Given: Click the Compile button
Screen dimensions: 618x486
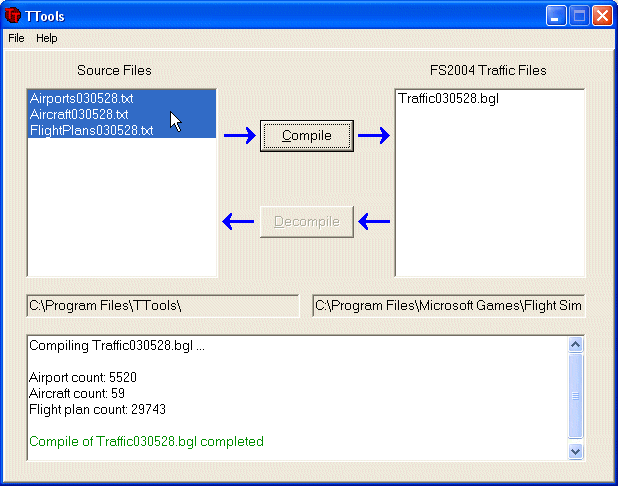Looking at the screenshot, I should pos(307,136).
